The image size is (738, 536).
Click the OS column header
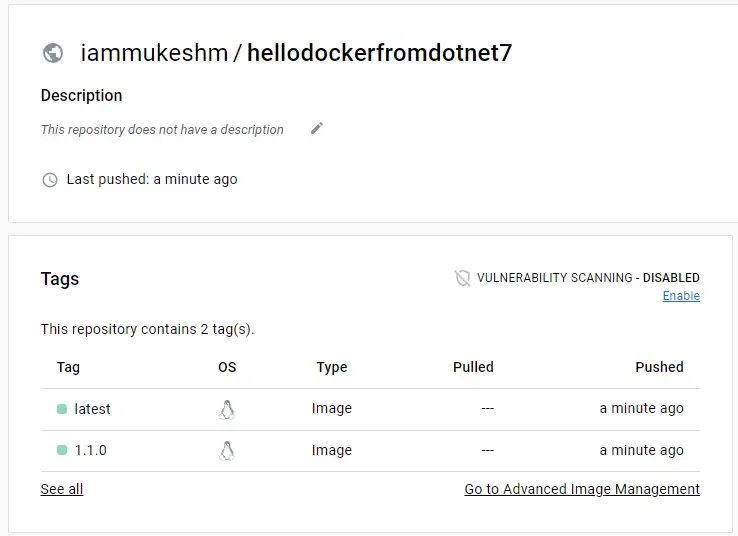pyautogui.click(x=227, y=367)
